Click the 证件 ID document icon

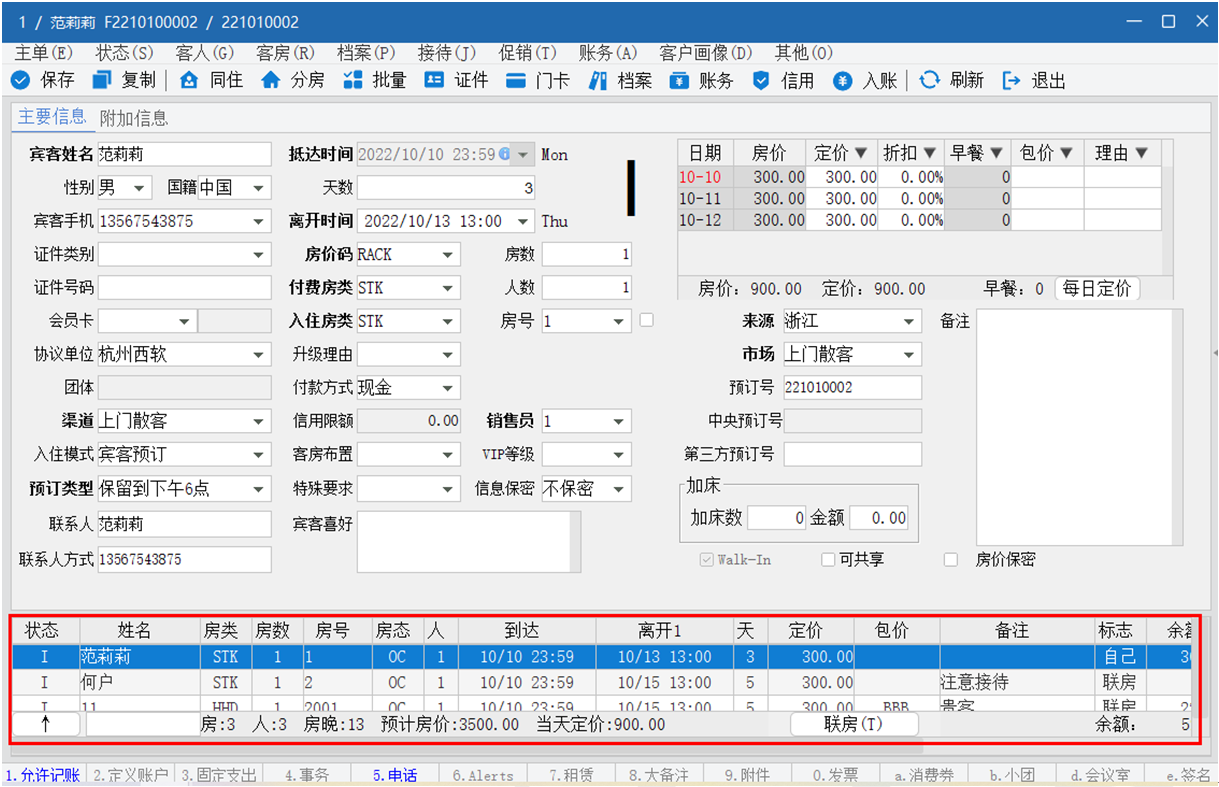click(x=434, y=81)
